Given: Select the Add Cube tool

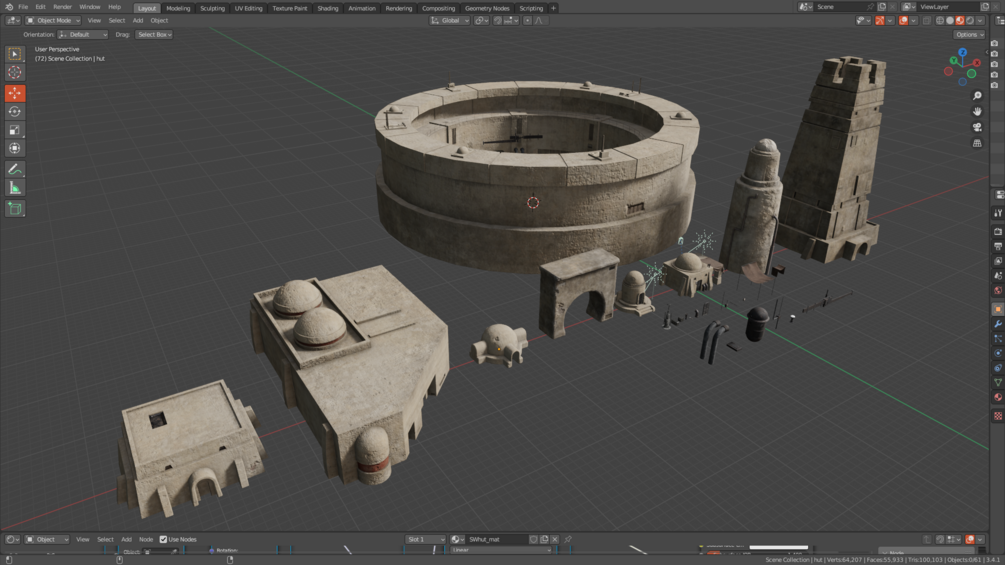Looking at the screenshot, I should tap(15, 208).
